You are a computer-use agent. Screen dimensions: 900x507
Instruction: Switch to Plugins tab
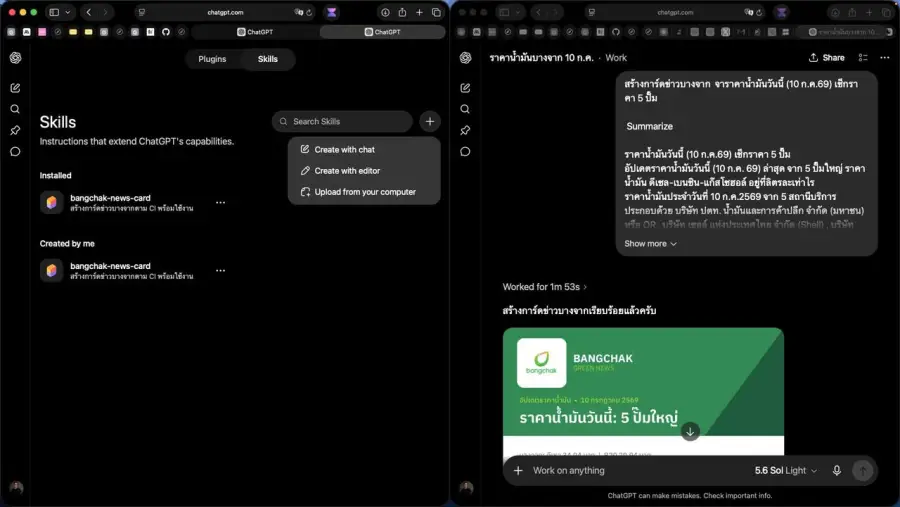coord(212,59)
